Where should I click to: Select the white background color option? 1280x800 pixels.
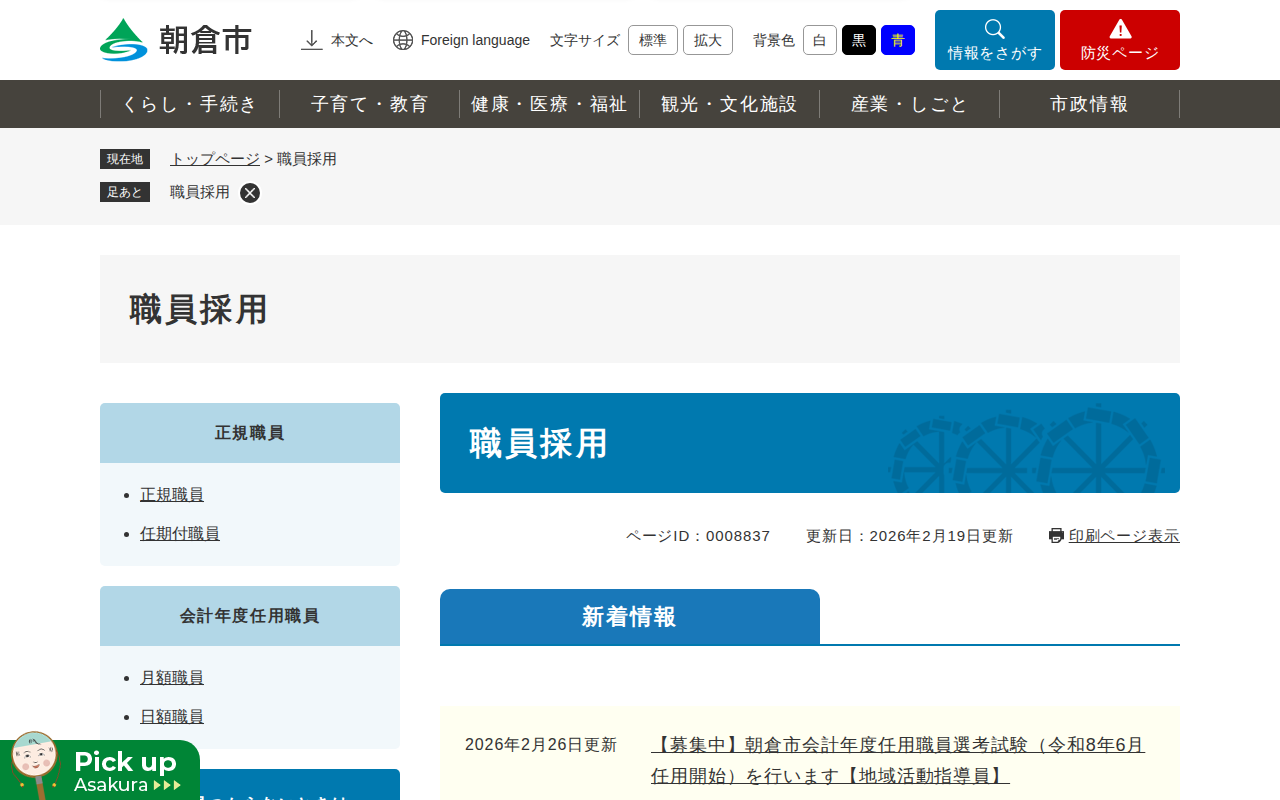[819, 40]
